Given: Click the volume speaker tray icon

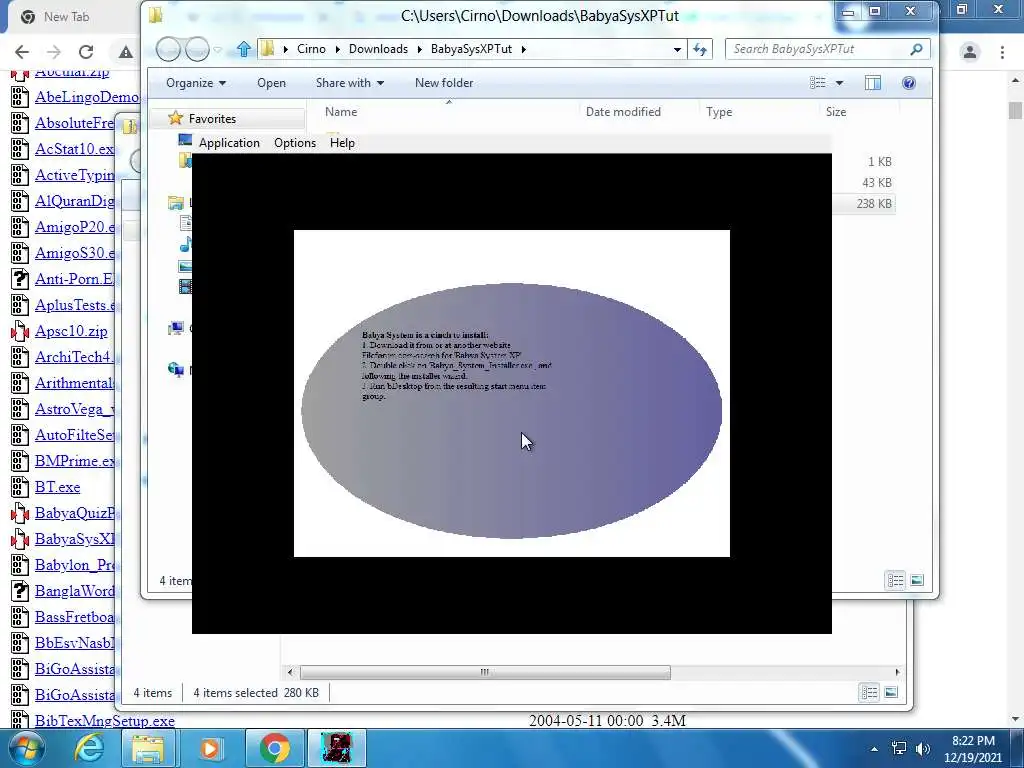Looking at the screenshot, I should [x=923, y=749].
